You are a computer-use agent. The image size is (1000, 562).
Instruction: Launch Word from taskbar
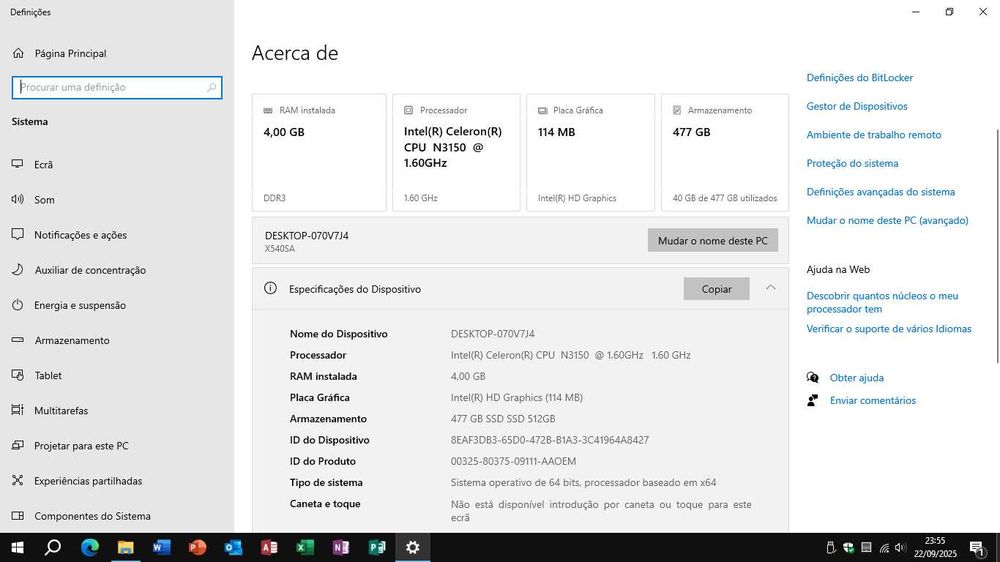[161, 547]
